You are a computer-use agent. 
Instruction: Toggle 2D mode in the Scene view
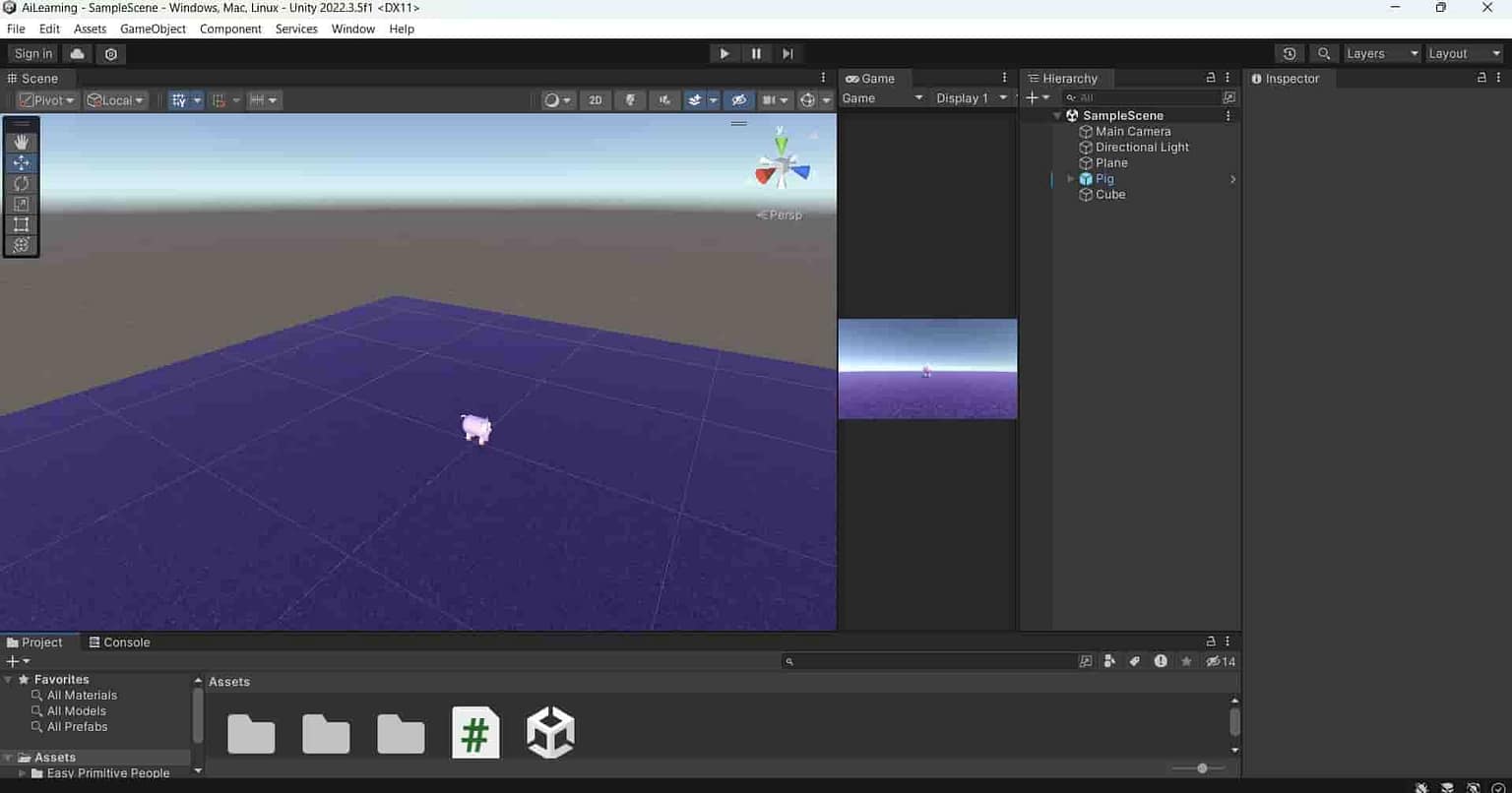(x=595, y=99)
